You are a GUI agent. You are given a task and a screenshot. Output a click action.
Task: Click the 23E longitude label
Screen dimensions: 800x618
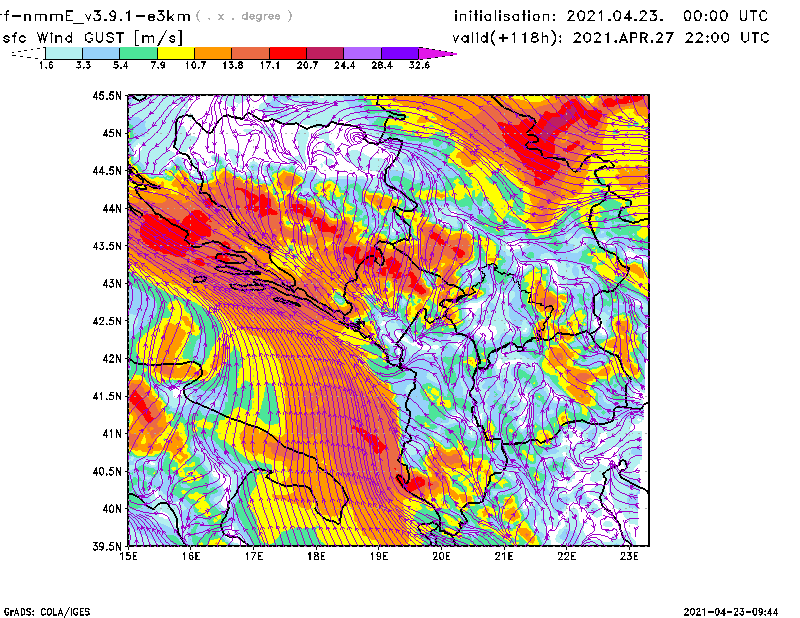point(629,556)
